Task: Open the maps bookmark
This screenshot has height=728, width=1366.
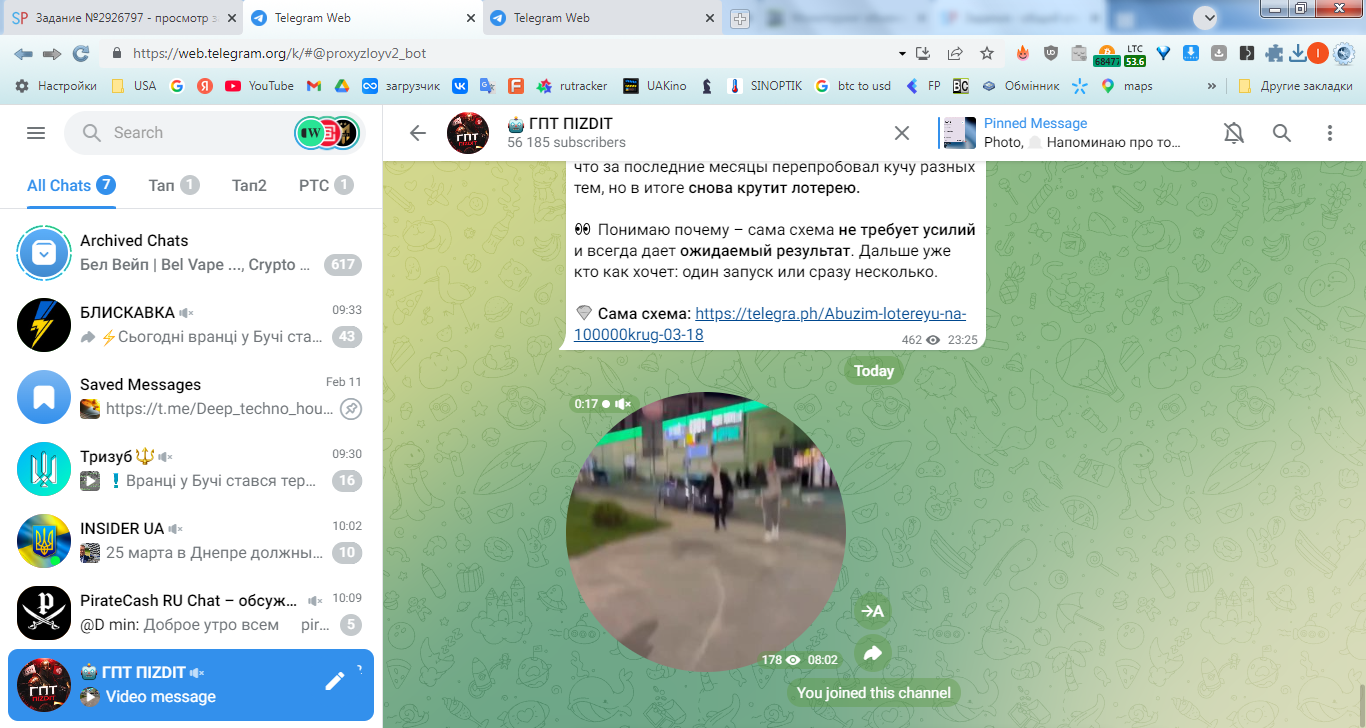Action: tap(1127, 86)
